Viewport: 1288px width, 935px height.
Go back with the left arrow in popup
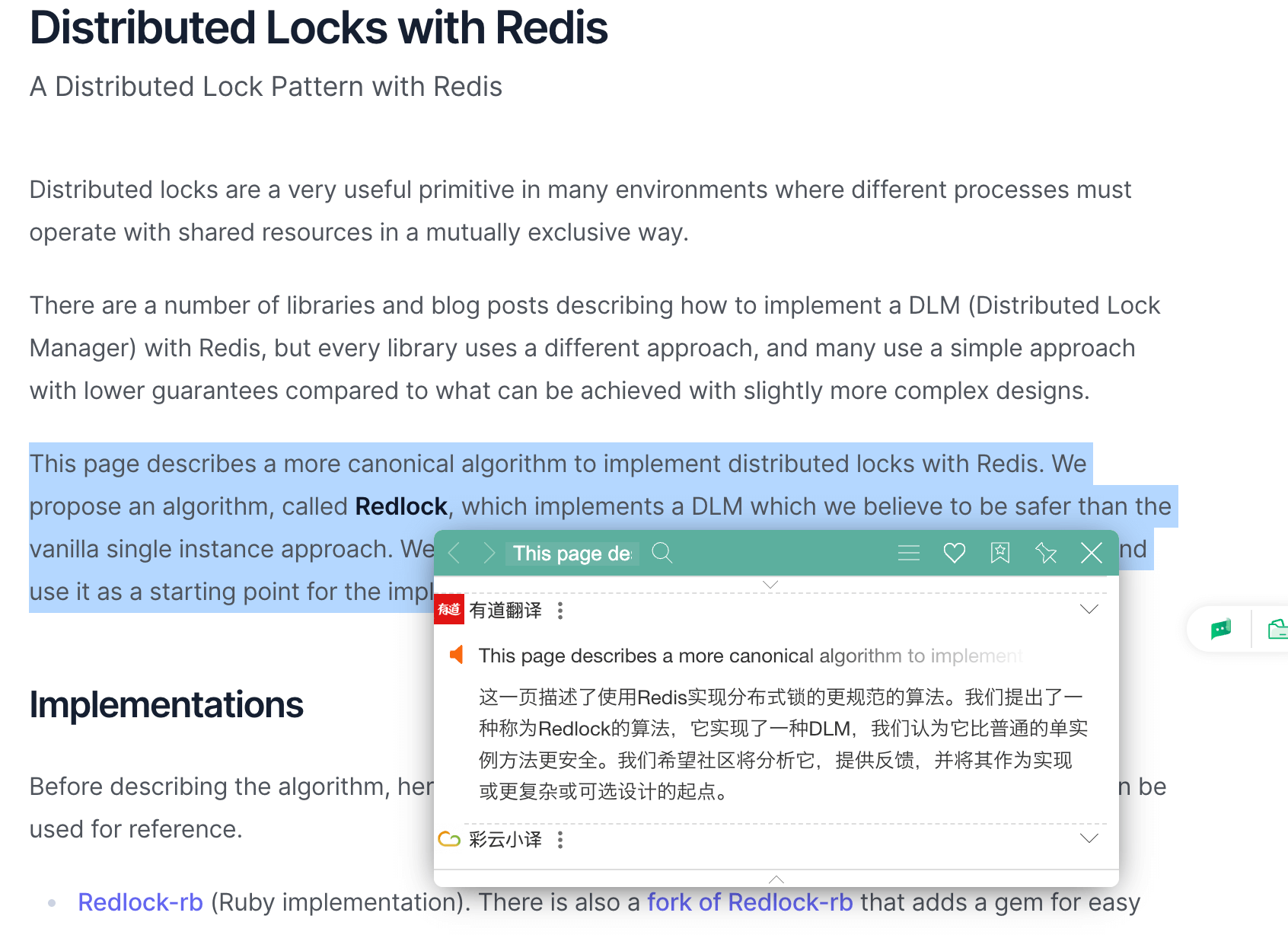pyautogui.click(x=454, y=553)
